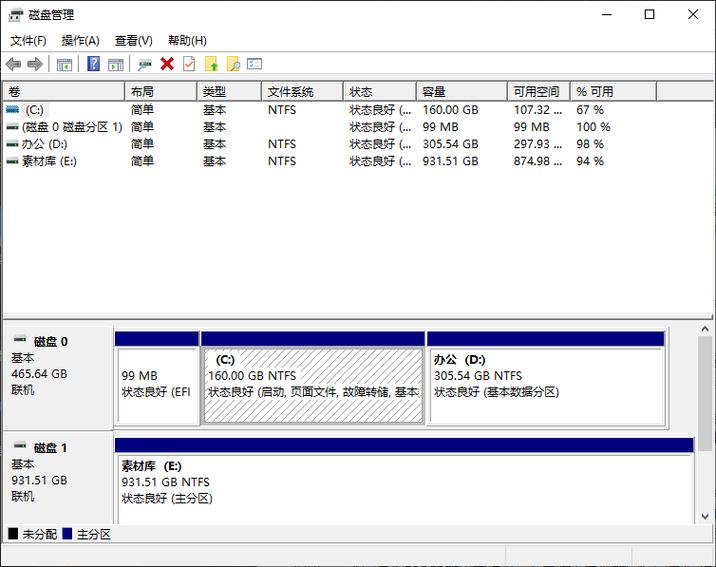Click the vertical scrollbar thumb in disk pane
Screen dimensions: 716x567
click(x=705, y=393)
